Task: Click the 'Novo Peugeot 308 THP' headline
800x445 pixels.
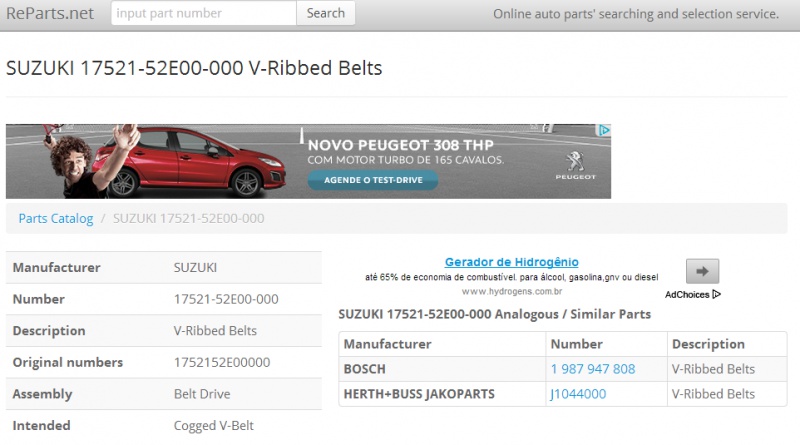Action: [x=401, y=145]
